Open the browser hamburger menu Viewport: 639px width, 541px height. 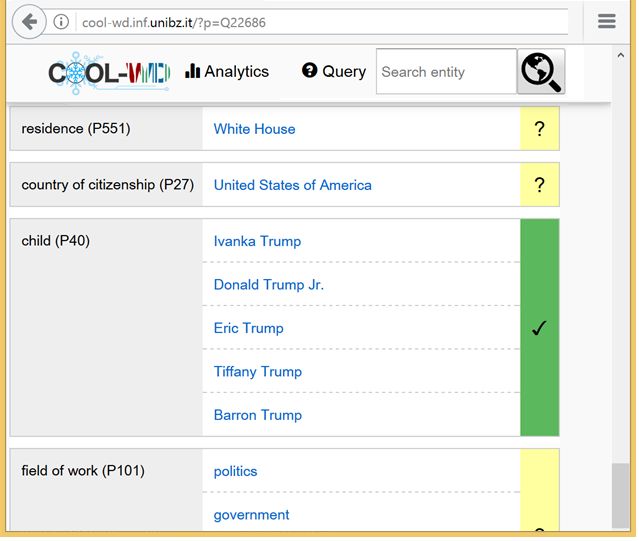(607, 21)
